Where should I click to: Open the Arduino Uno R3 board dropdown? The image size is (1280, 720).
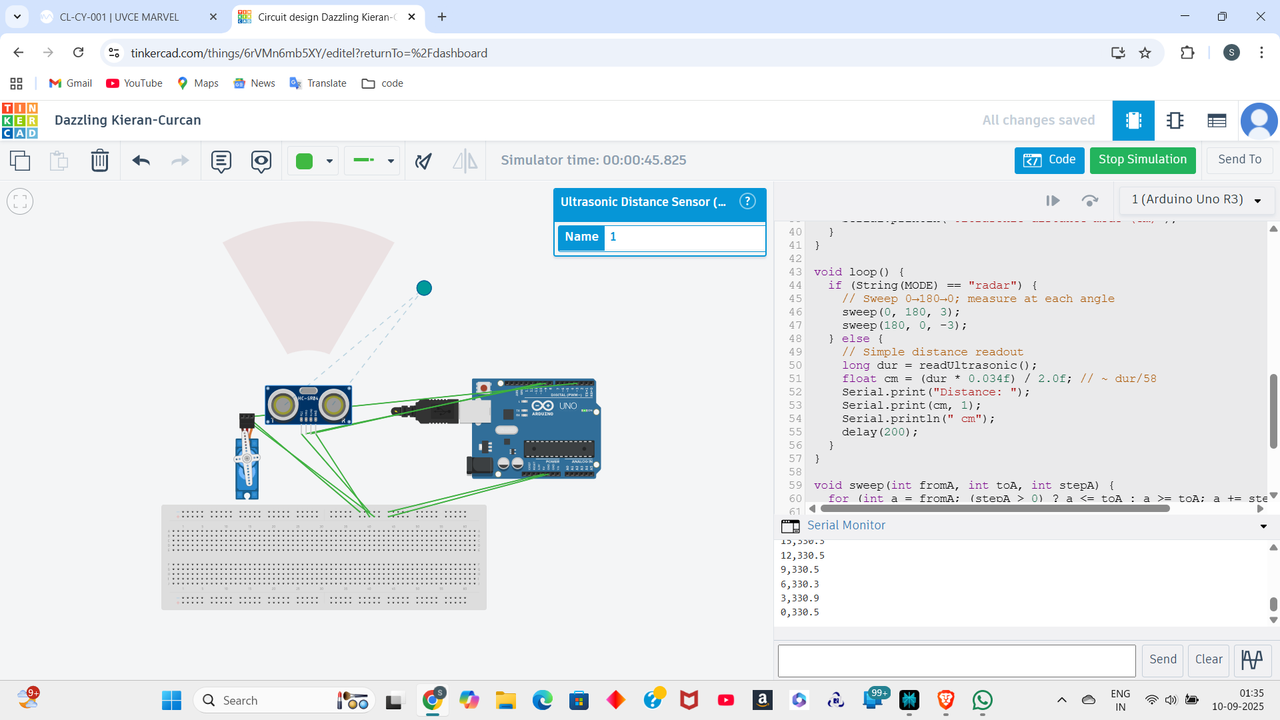click(1196, 200)
